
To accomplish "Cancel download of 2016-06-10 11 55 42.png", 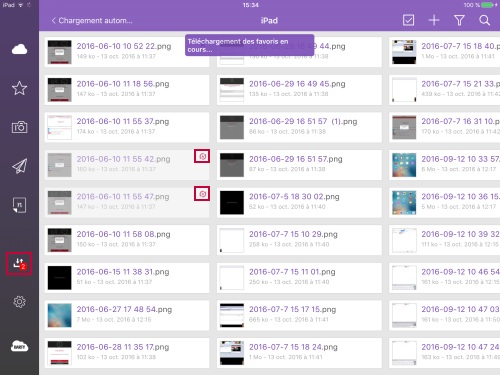I will pyautogui.click(x=202, y=156).
